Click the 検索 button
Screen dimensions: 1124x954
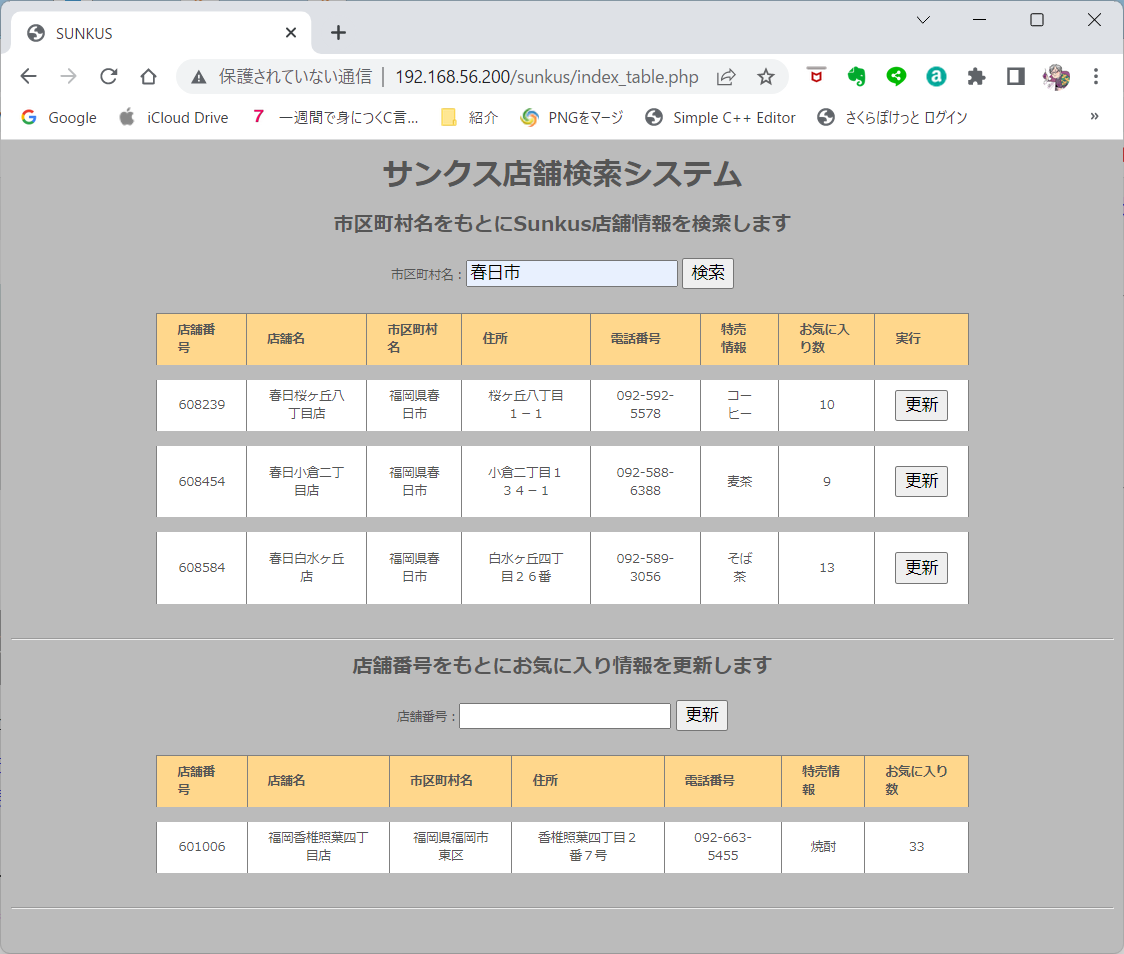708,273
